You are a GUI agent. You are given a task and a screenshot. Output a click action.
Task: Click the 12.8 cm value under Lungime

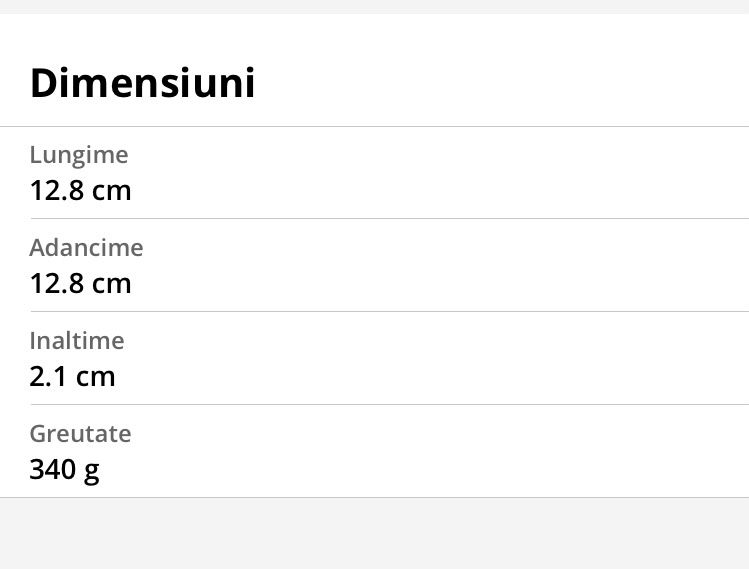click(x=80, y=190)
